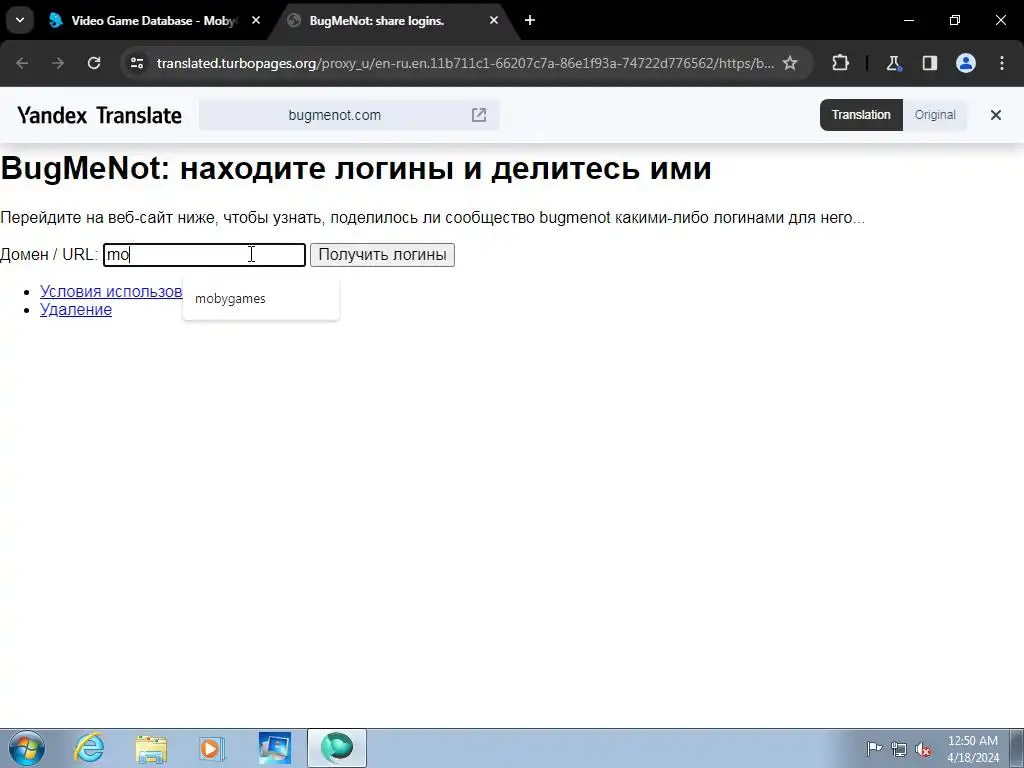Open the Chrome profile avatar
1024x768 pixels.
click(x=966, y=63)
